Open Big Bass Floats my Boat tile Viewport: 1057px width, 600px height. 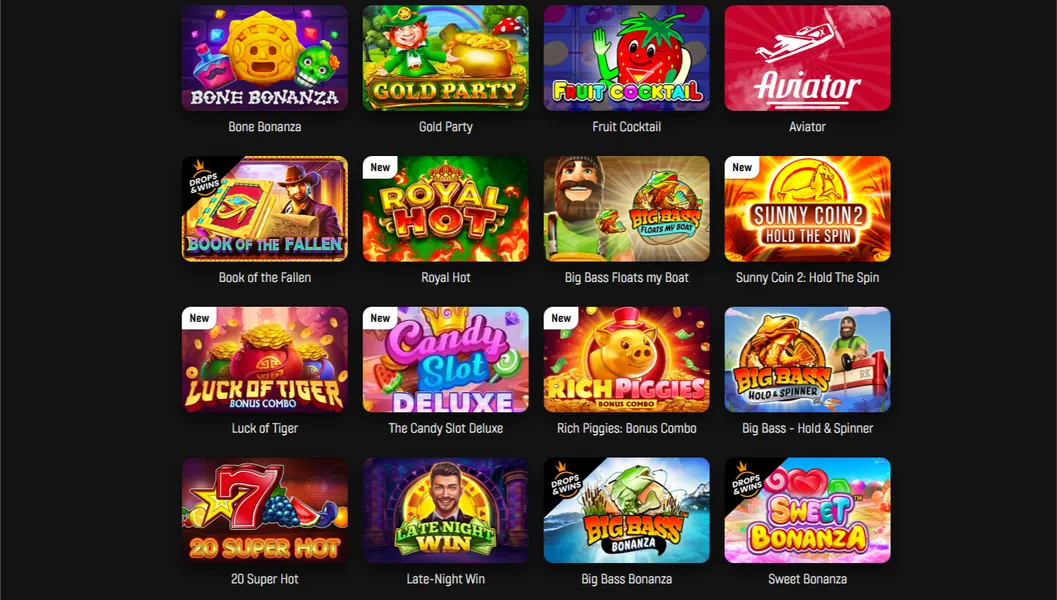pyautogui.click(x=626, y=209)
